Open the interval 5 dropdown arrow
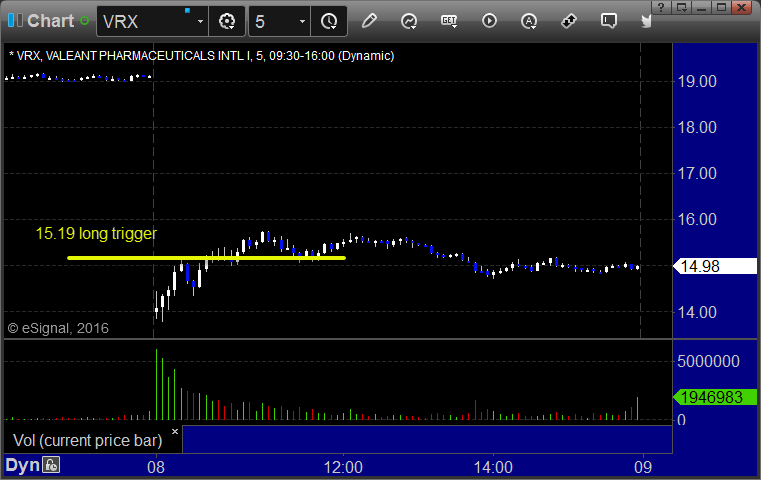This screenshot has height=480, width=761. 302,21
